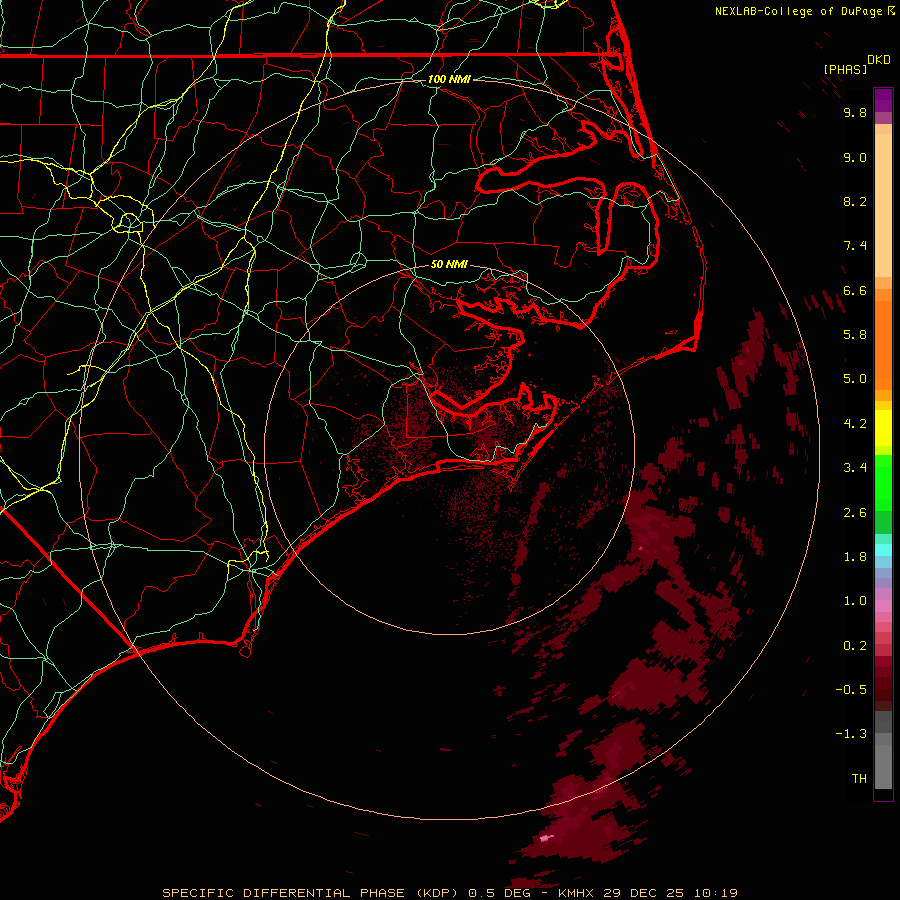Click the 100 NMI range ring label
Viewport: 900px width, 900px height.
[x=449, y=79]
